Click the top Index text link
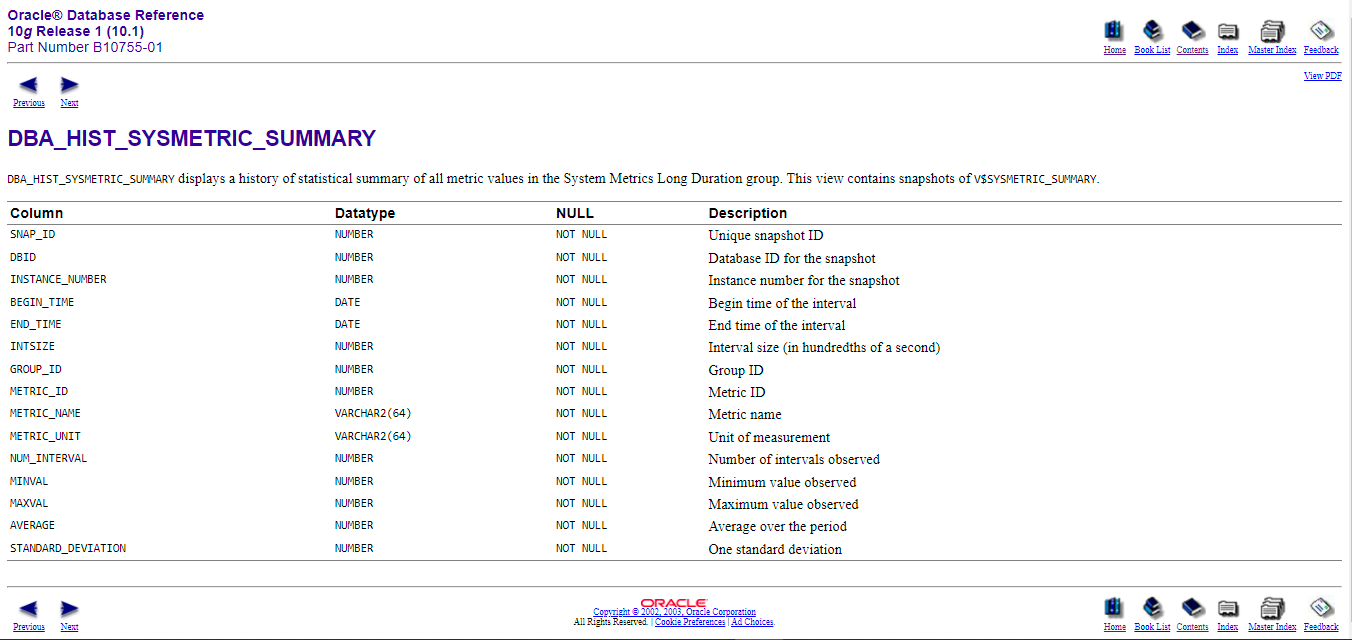Viewport: 1352px width, 640px height. pyautogui.click(x=1228, y=50)
